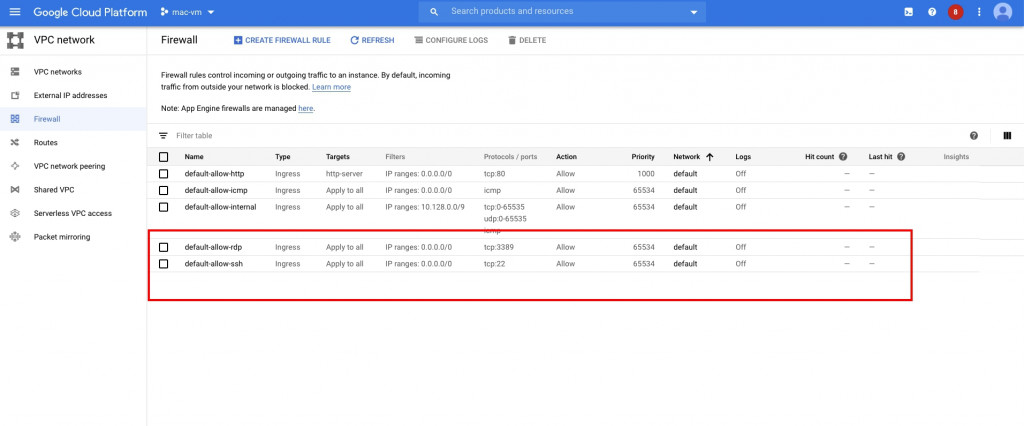Open VPC network peering page

click(69, 166)
